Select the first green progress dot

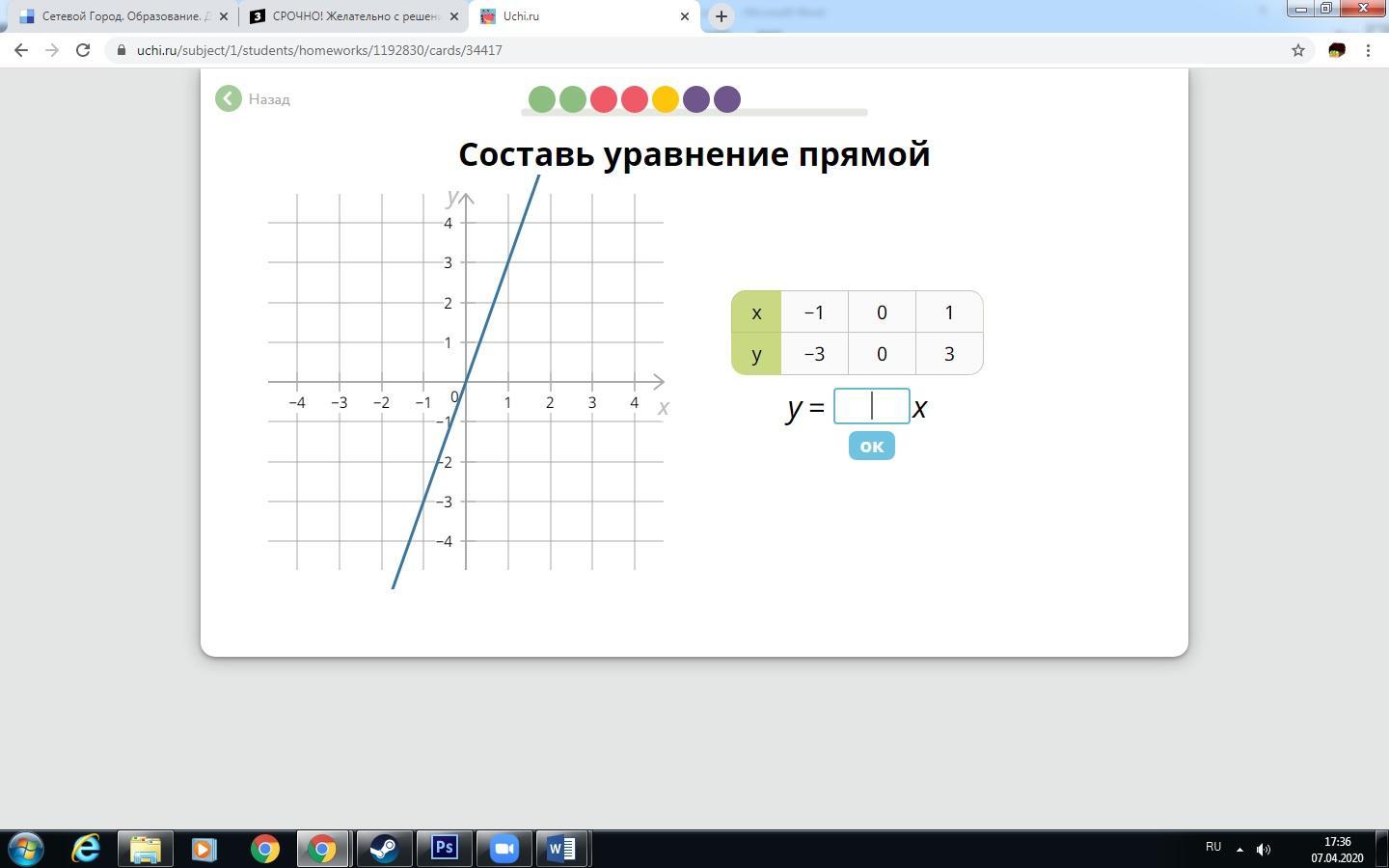point(542,99)
